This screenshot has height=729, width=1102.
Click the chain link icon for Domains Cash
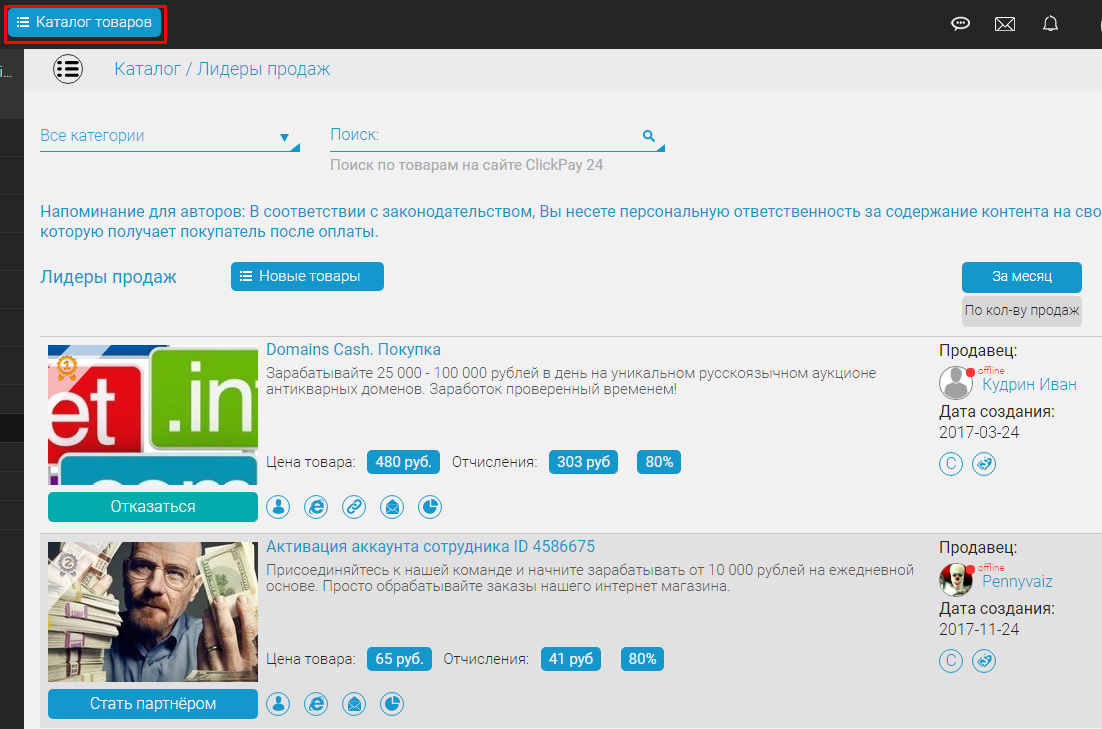click(x=354, y=507)
